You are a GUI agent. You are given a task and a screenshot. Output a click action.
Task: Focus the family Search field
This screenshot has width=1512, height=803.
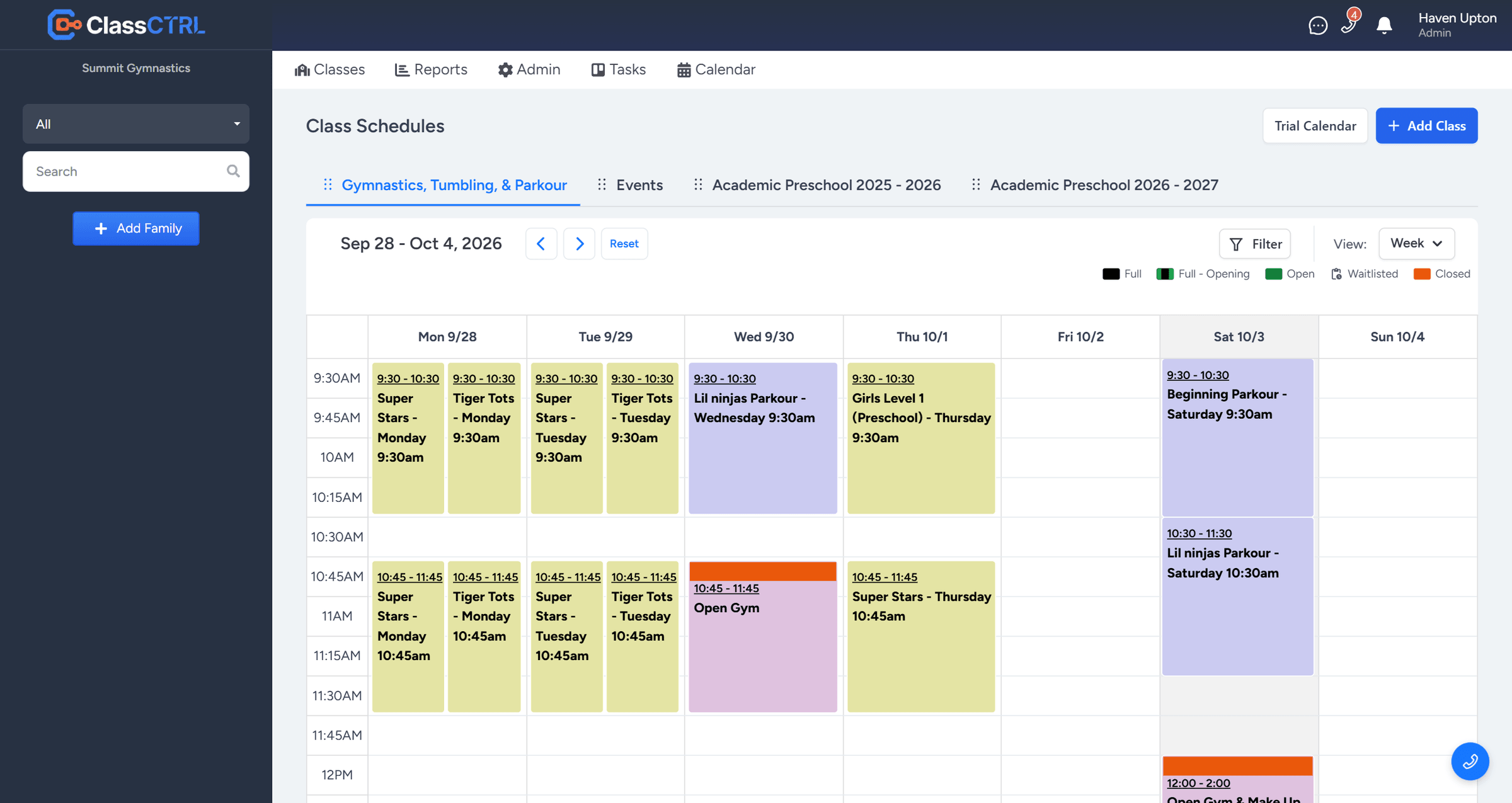point(136,171)
